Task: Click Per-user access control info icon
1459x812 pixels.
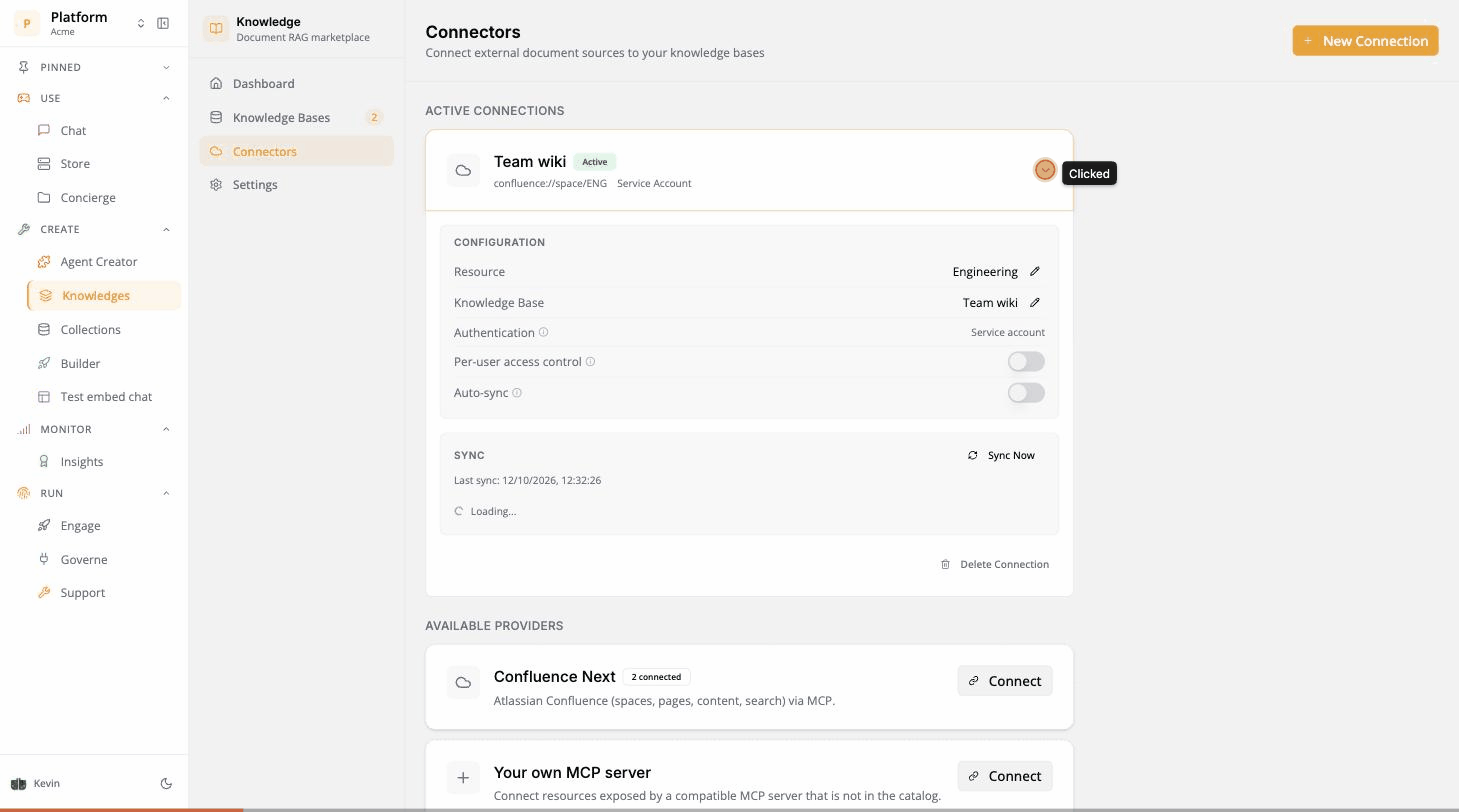Action: click(x=590, y=362)
